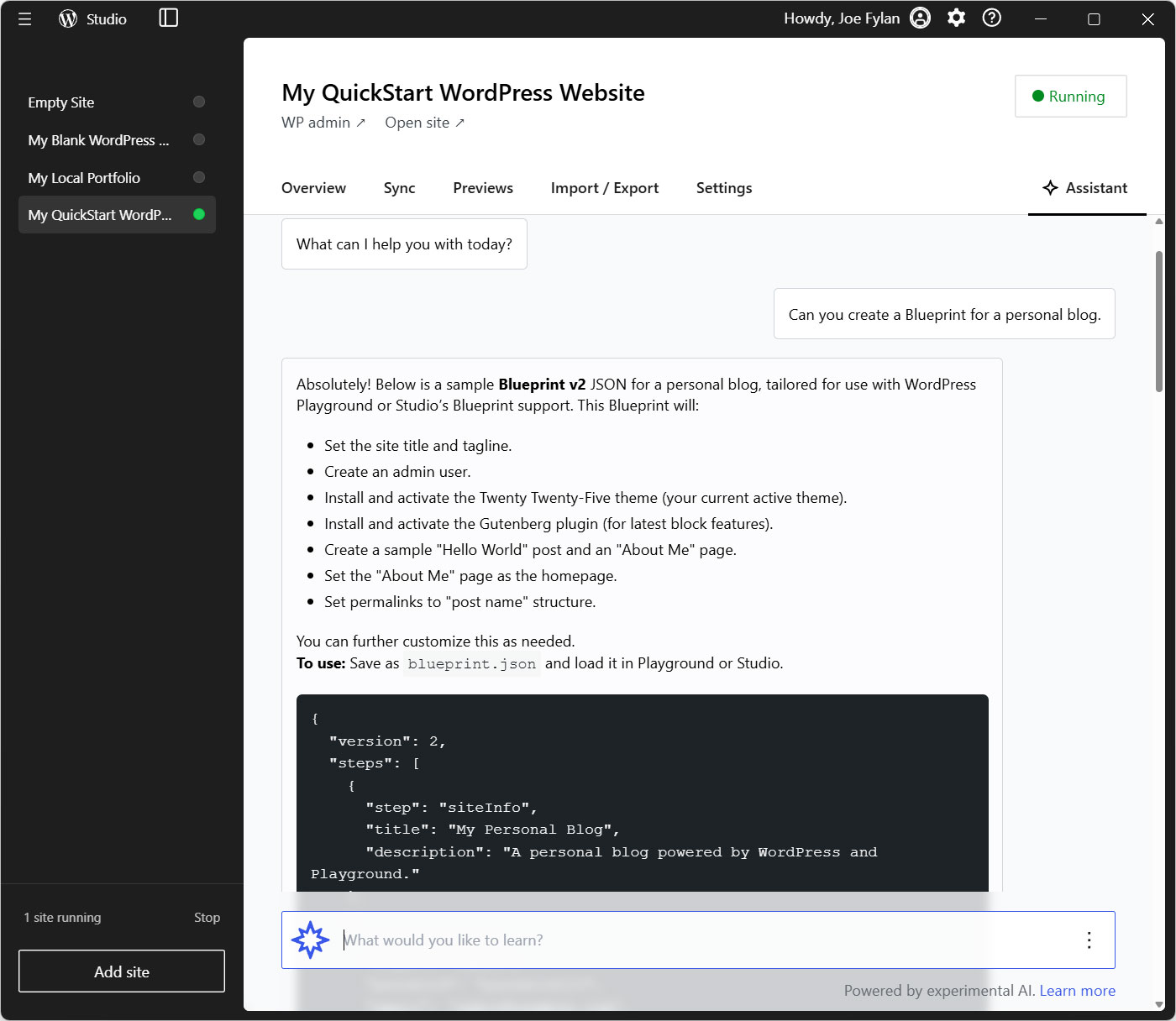This screenshot has height=1021, width=1176.
Task: Click the WordPress Studio logo
Action: point(67,18)
